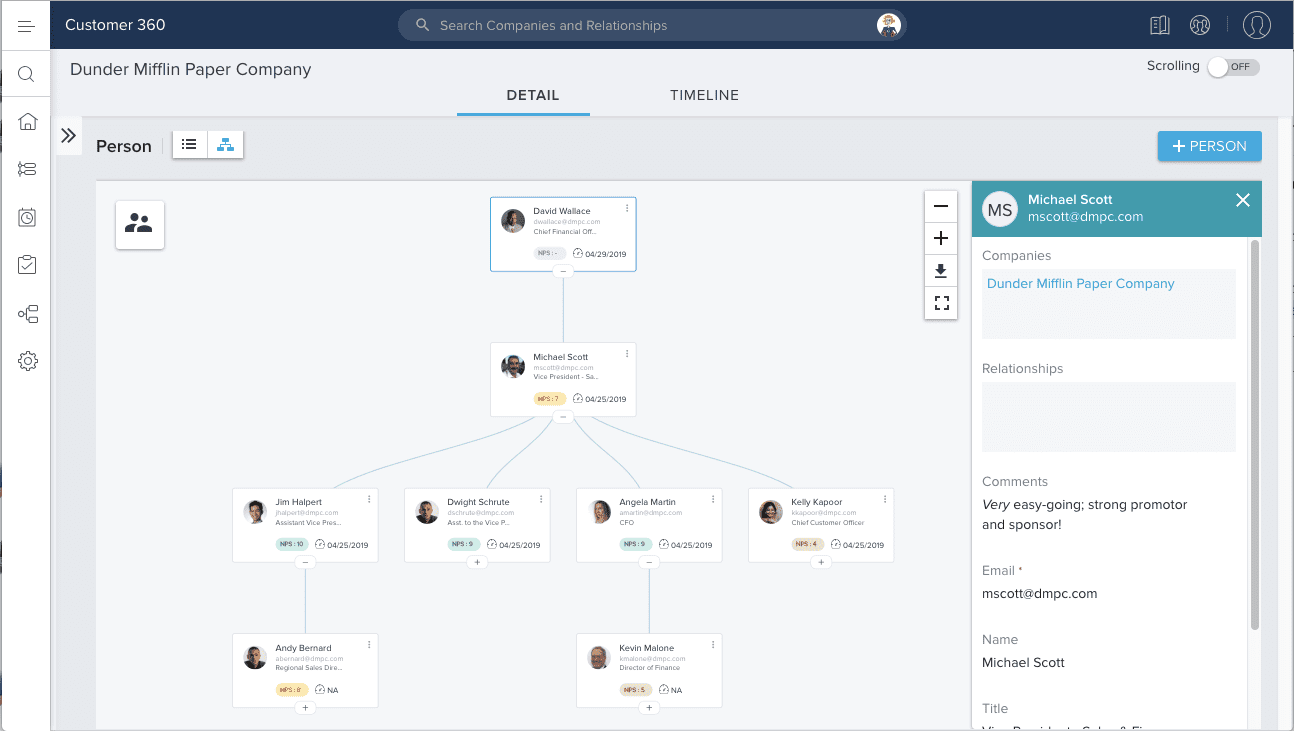Viewport: 1294px width, 731px height.
Task: Select the DETAIL tab
Action: tap(532, 96)
